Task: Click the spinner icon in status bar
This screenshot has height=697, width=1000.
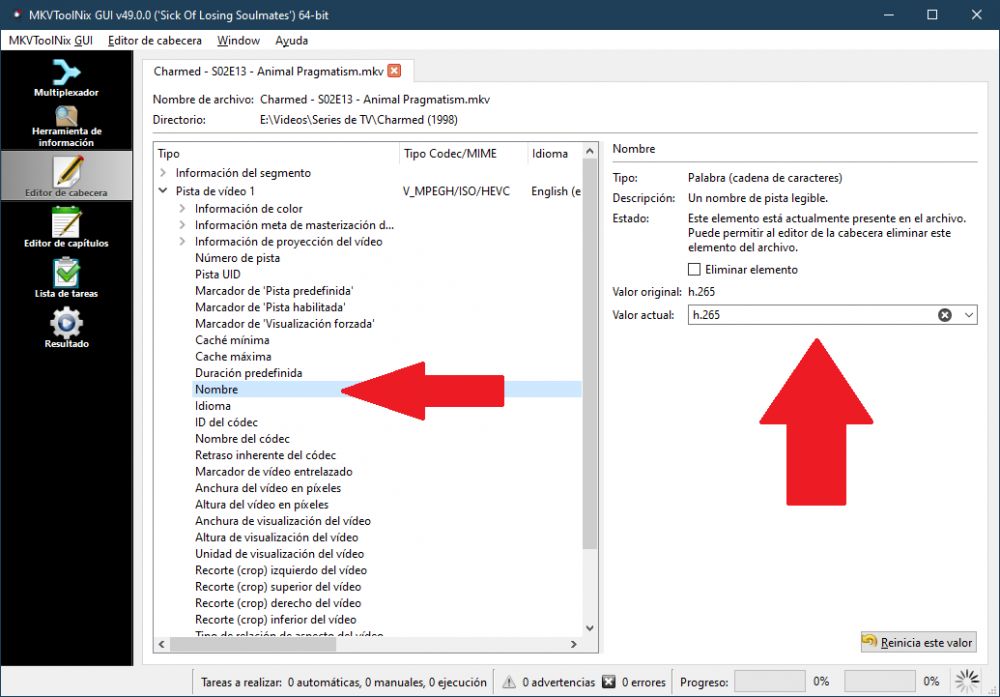Action: tap(967, 681)
